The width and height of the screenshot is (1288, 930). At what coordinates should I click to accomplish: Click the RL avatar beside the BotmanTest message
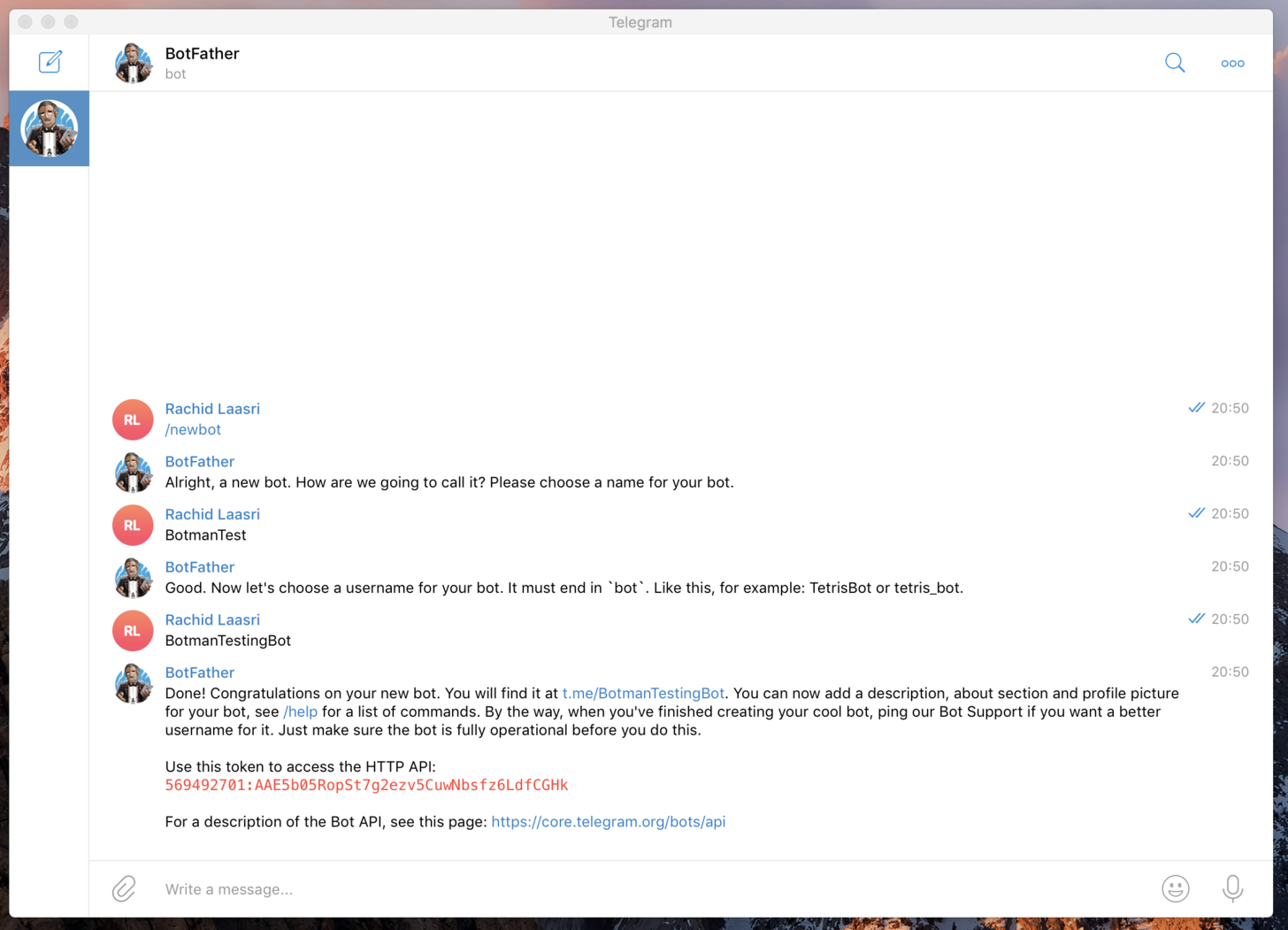click(133, 525)
